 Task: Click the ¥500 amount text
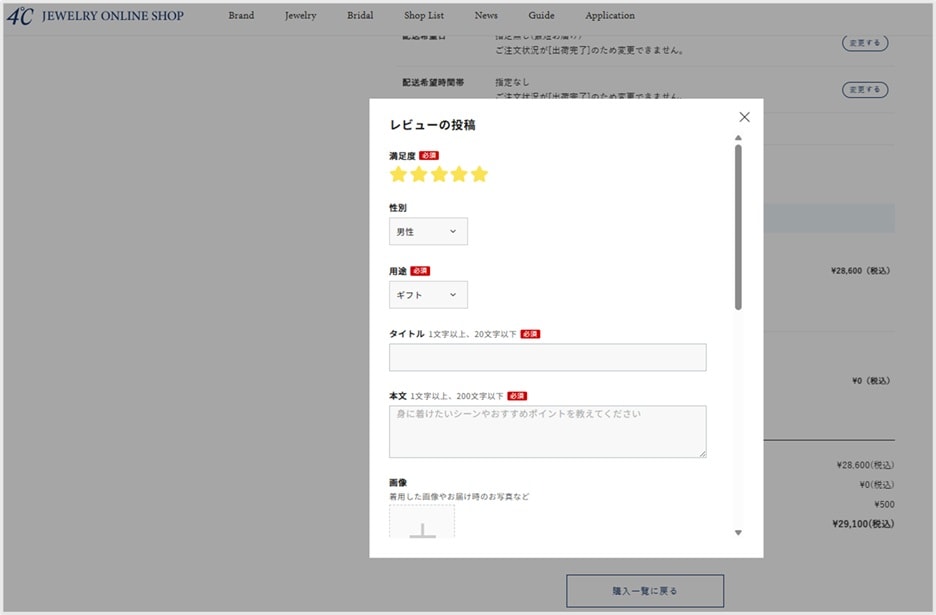point(884,505)
